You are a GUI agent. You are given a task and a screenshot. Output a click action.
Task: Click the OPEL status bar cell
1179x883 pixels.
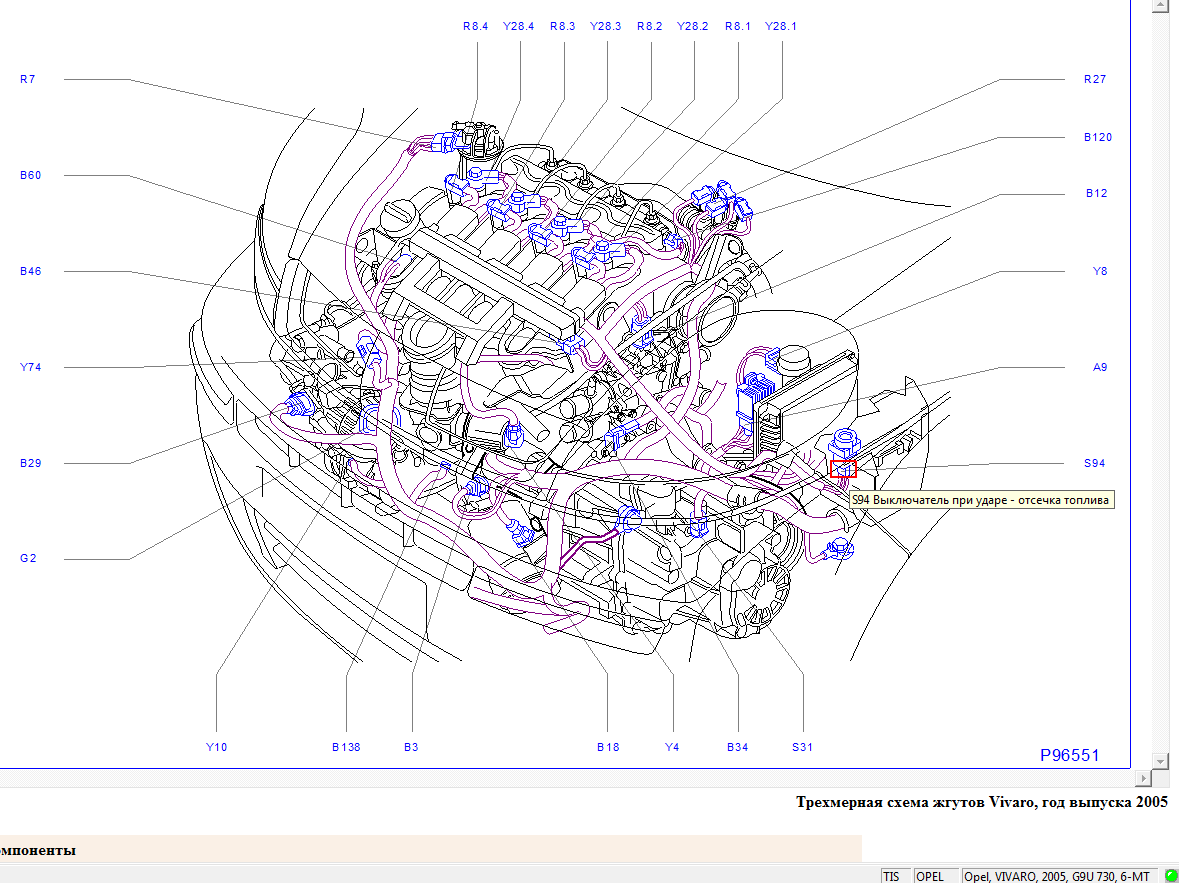coord(935,876)
